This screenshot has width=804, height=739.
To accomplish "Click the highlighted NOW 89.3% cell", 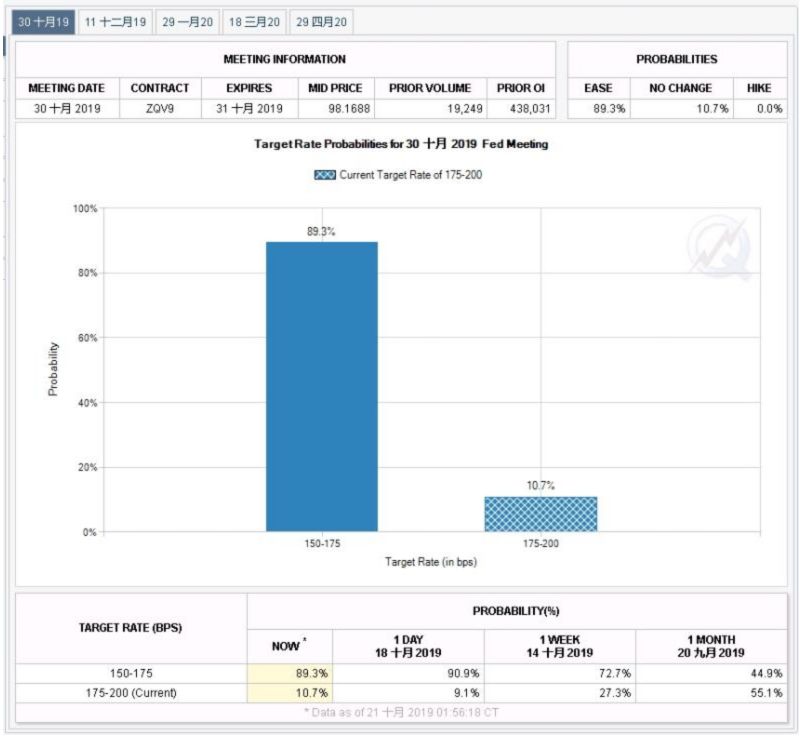I will (x=290, y=674).
